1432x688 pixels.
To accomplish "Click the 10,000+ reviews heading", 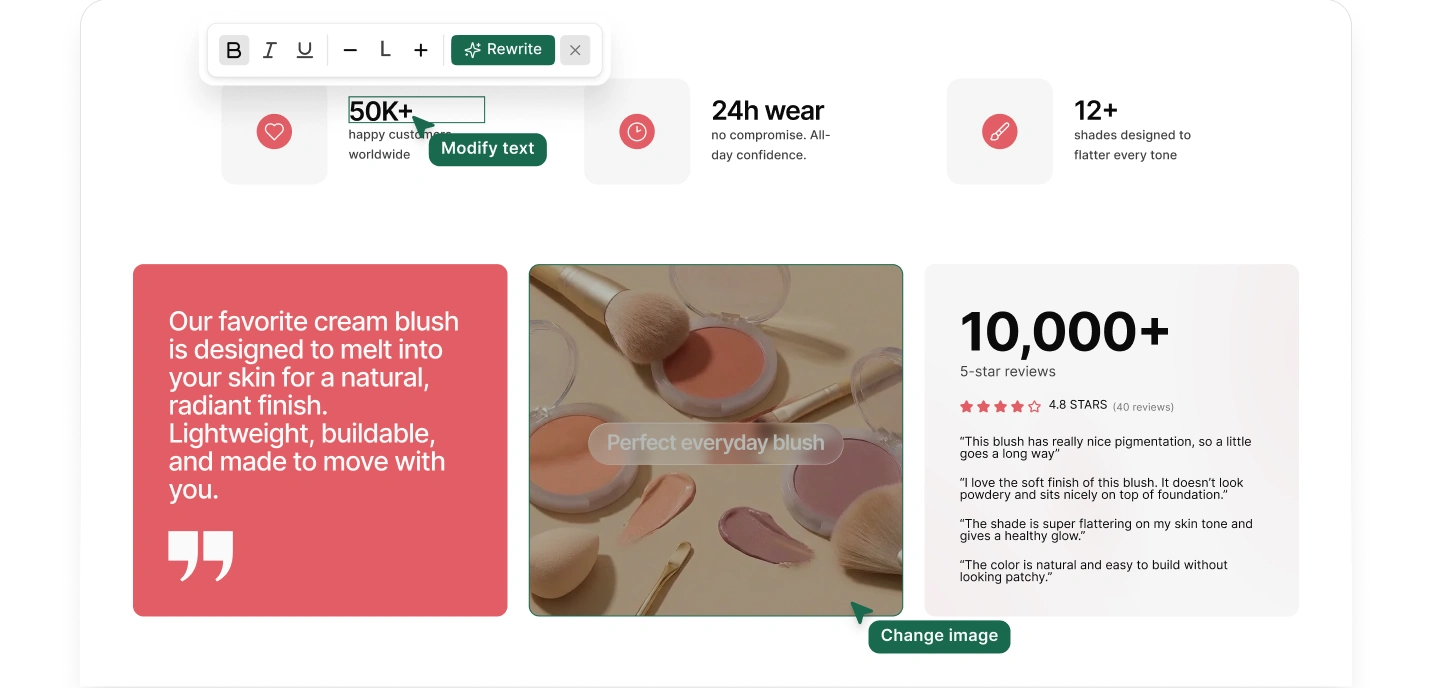I will [1064, 331].
